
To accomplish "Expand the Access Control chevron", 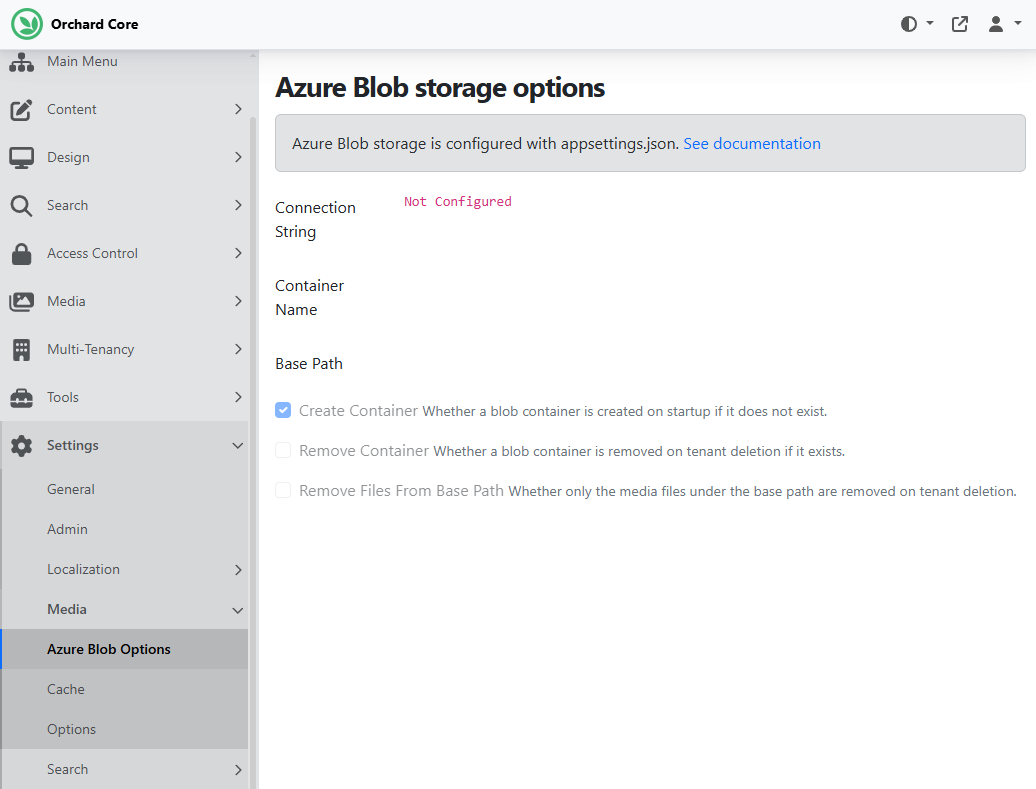I will (x=238, y=253).
